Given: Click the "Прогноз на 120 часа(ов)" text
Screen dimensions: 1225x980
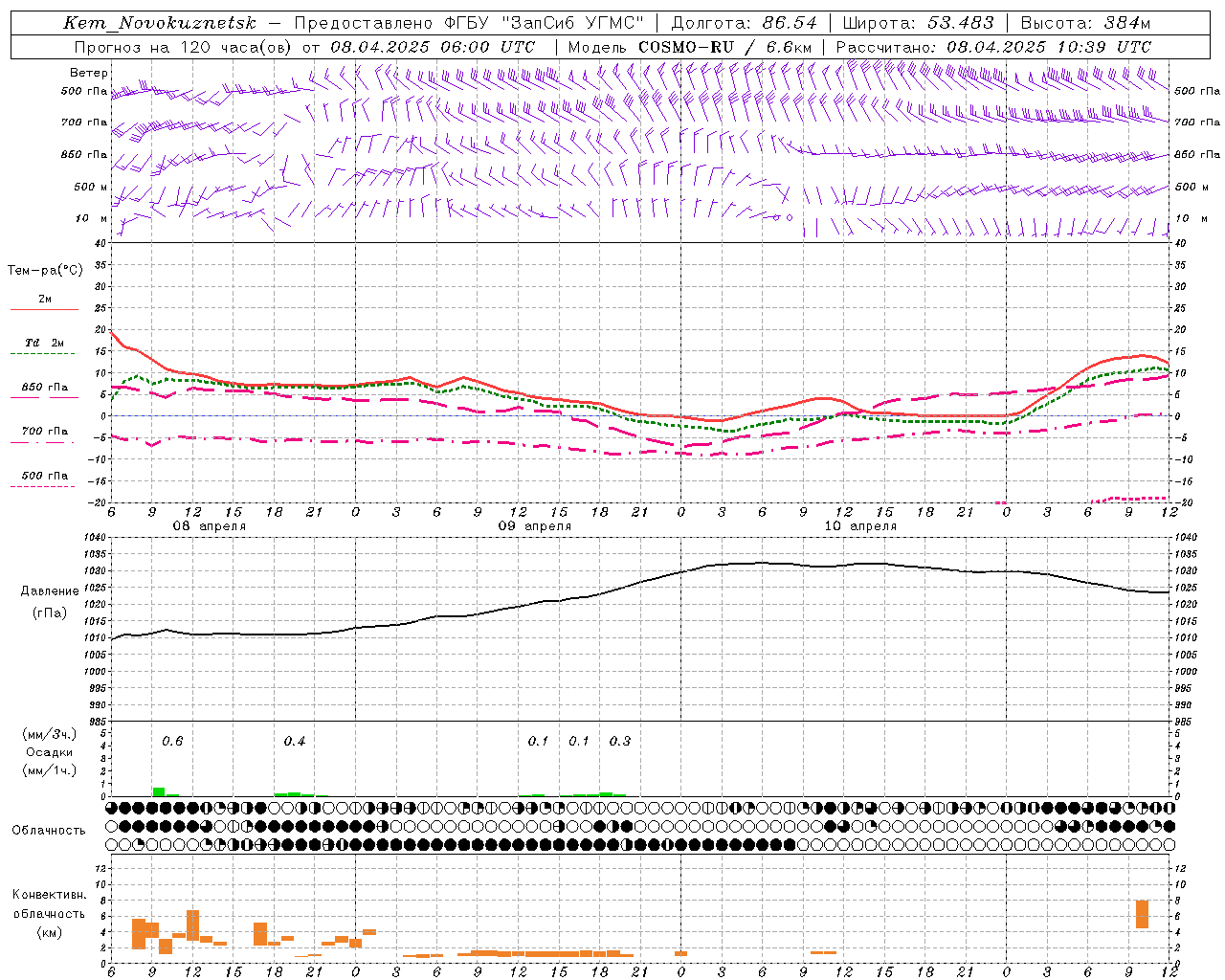Looking at the screenshot, I should [184, 47].
